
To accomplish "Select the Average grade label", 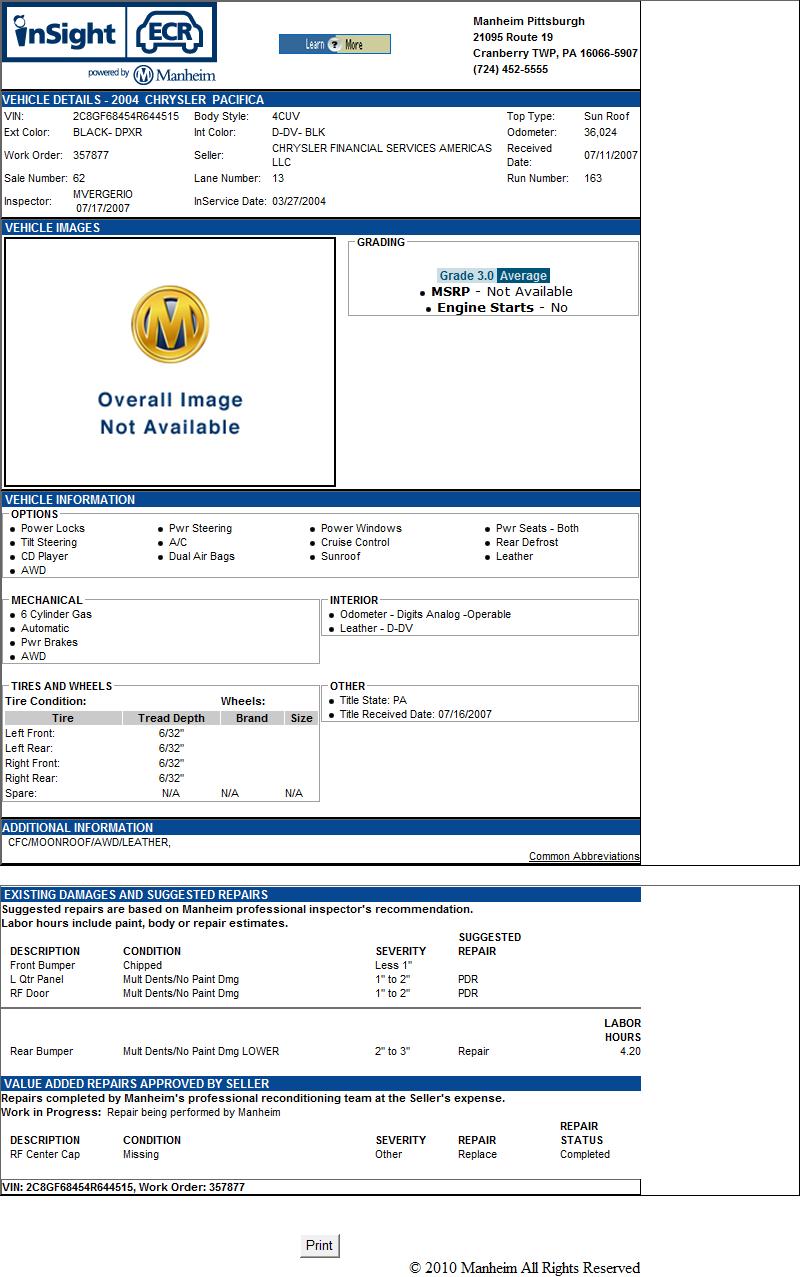I will [x=523, y=276].
